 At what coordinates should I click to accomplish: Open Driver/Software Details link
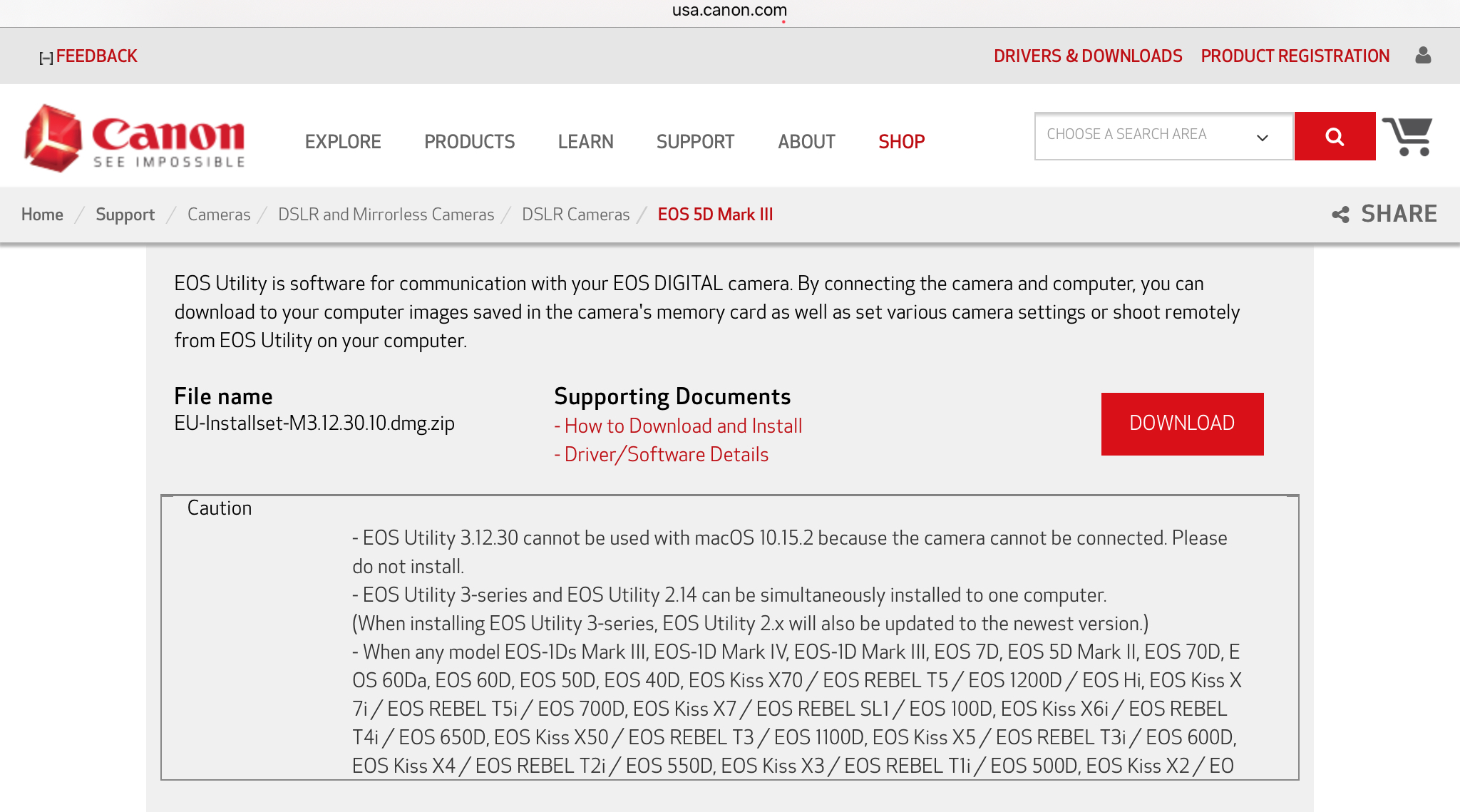coord(665,455)
